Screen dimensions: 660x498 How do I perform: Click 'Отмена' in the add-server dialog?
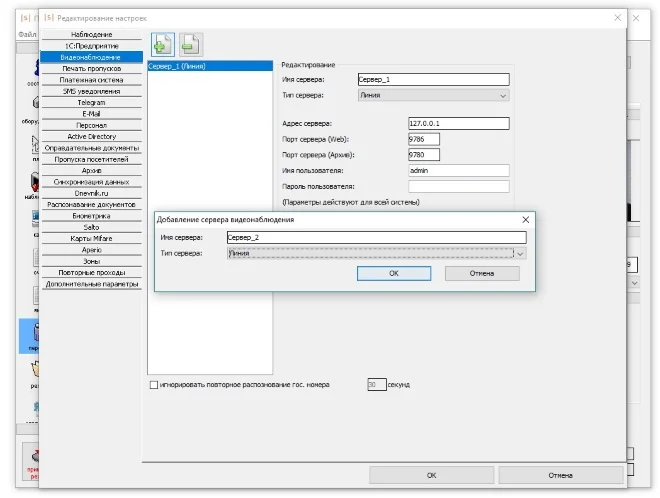pos(482,273)
